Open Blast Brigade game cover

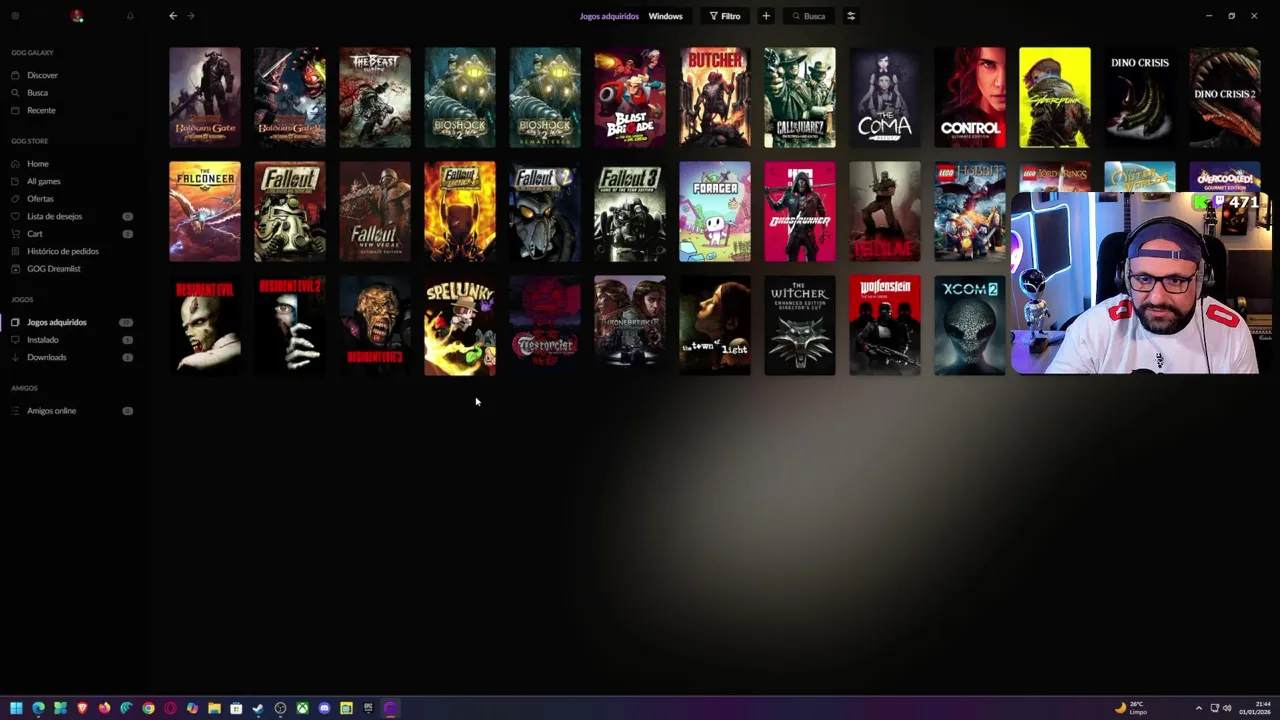pos(630,97)
